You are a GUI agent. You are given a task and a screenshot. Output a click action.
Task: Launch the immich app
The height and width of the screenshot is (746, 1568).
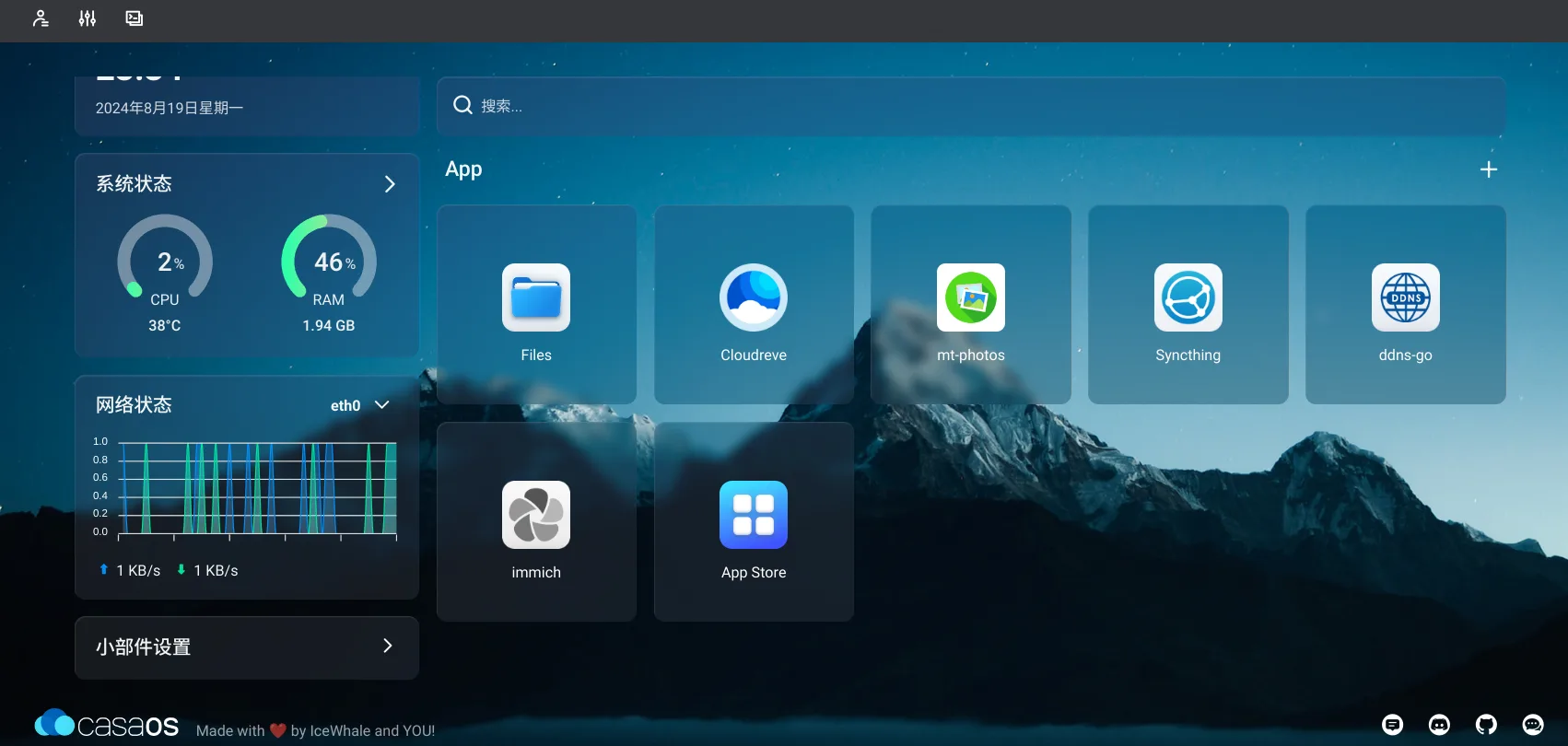536,522
